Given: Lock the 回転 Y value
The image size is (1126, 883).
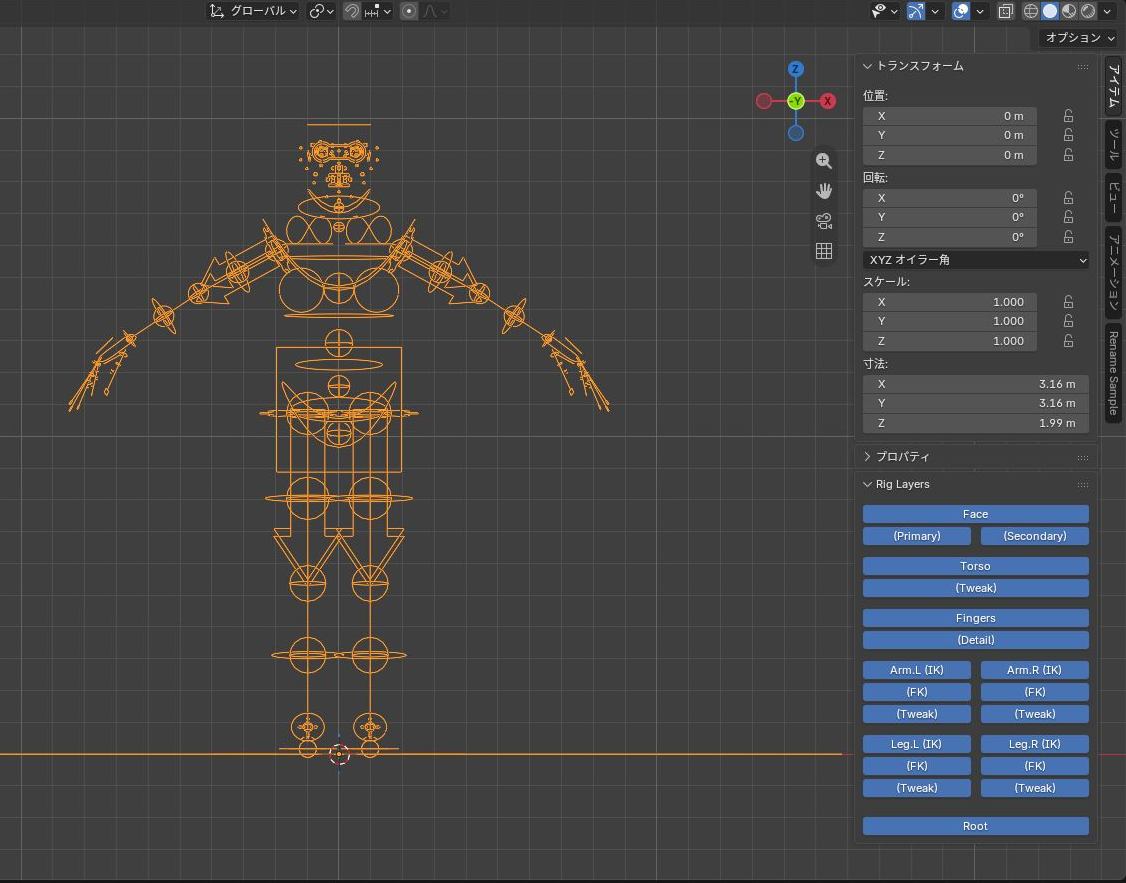Looking at the screenshot, I should click(x=1069, y=217).
